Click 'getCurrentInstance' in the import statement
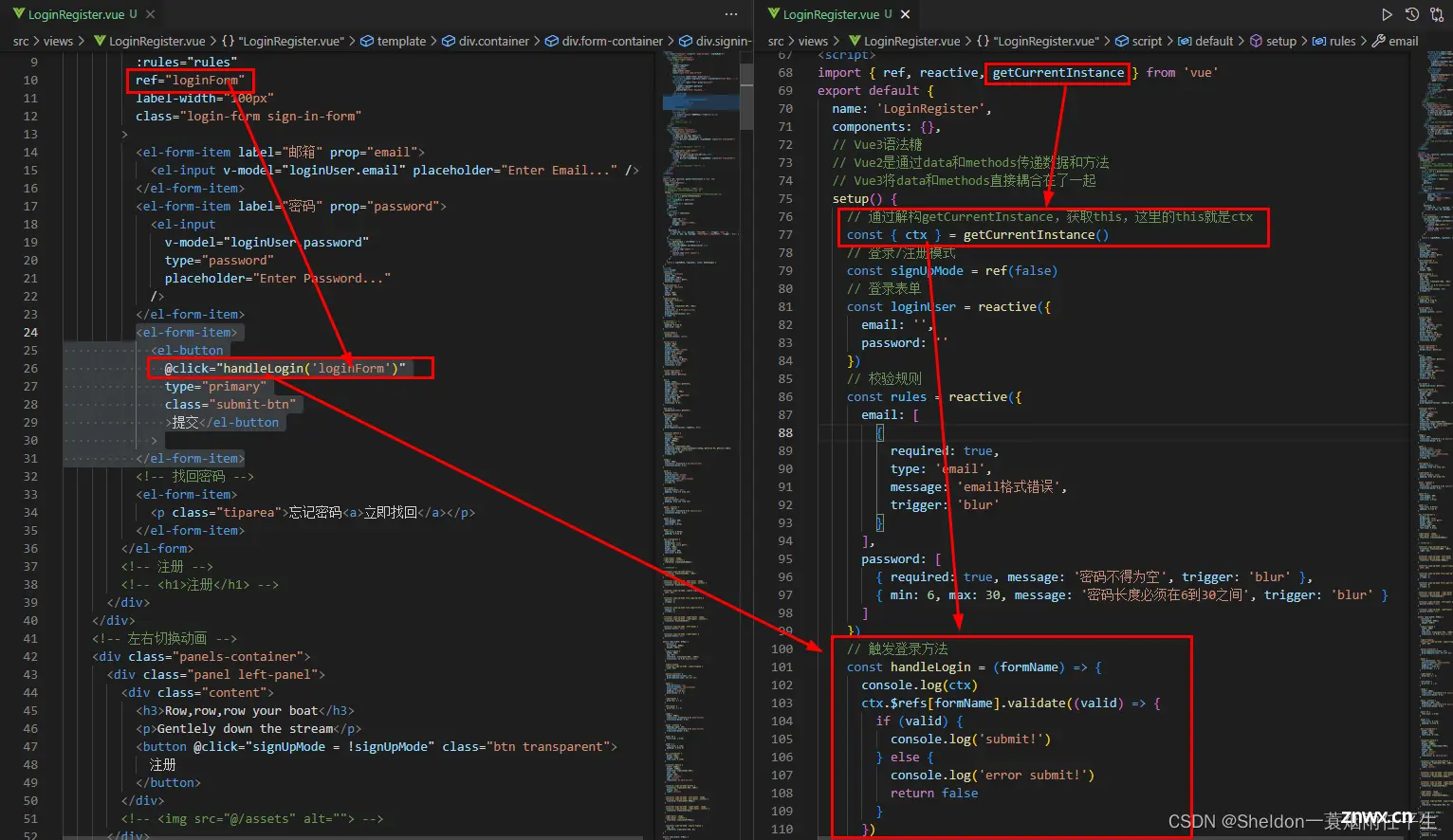 pyautogui.click(x=1058, y=73)
